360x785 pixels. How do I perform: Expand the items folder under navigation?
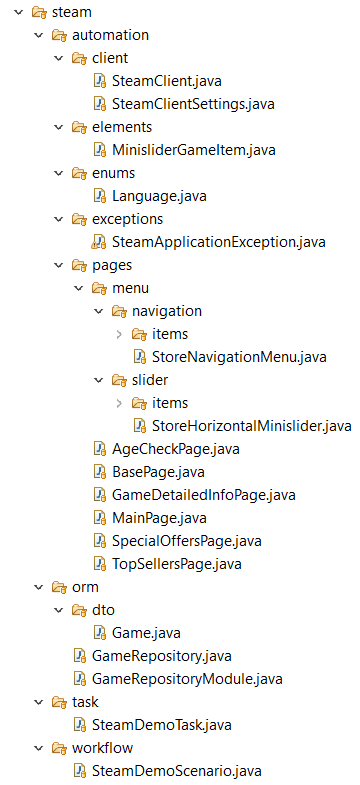click(119, 334)
